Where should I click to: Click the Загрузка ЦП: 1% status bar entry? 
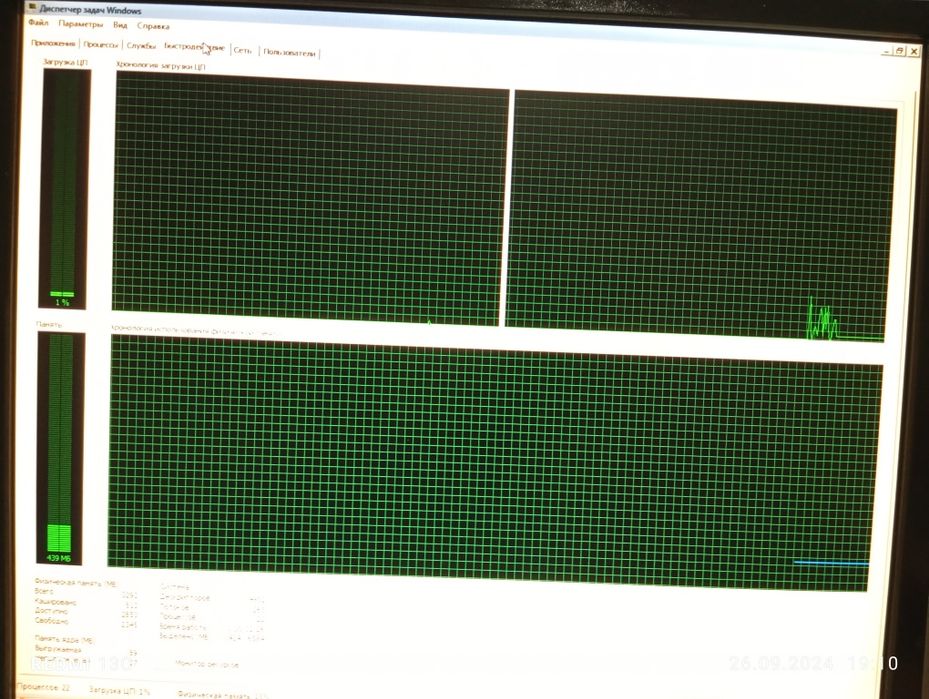[x=120, y=691]
